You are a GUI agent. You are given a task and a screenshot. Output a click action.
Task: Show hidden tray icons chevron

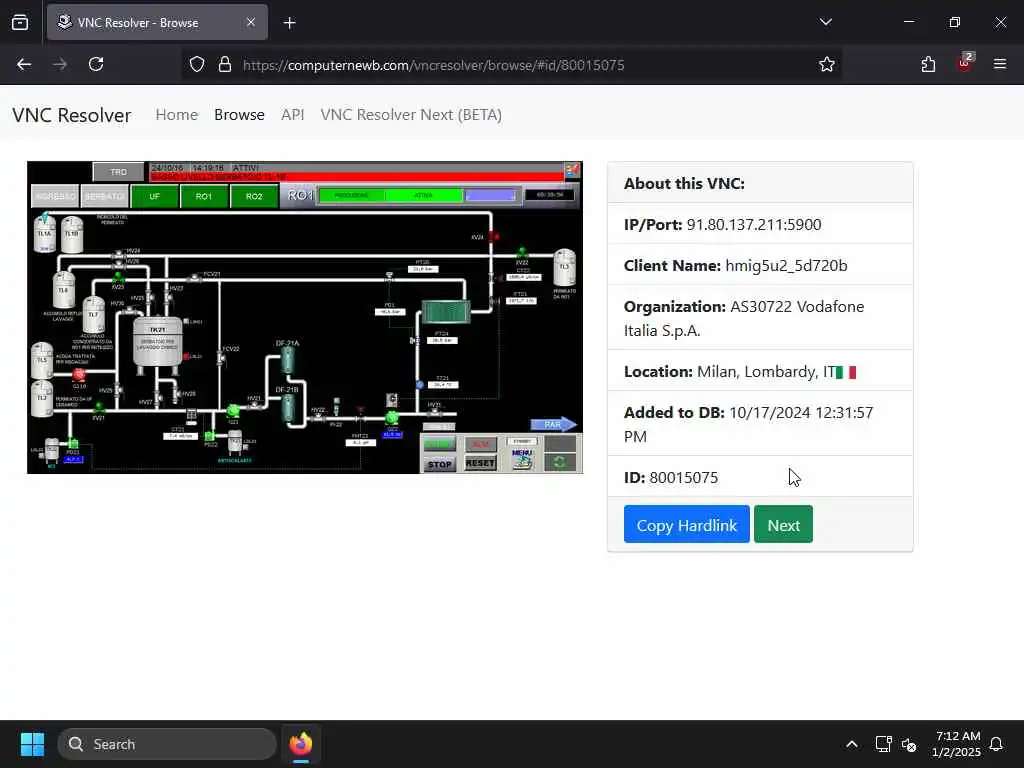[852, 744]
